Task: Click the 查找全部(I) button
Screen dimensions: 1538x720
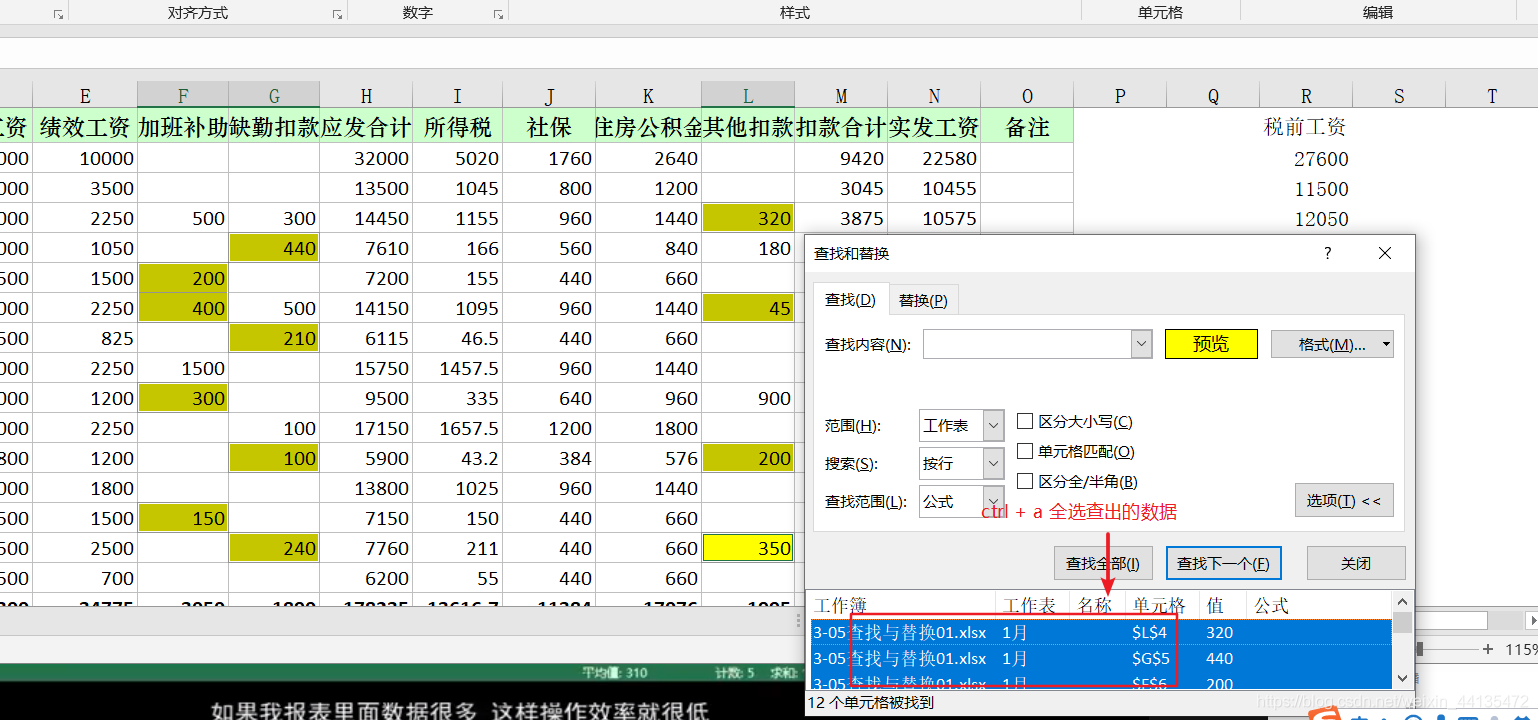Action: (1103, 563)
